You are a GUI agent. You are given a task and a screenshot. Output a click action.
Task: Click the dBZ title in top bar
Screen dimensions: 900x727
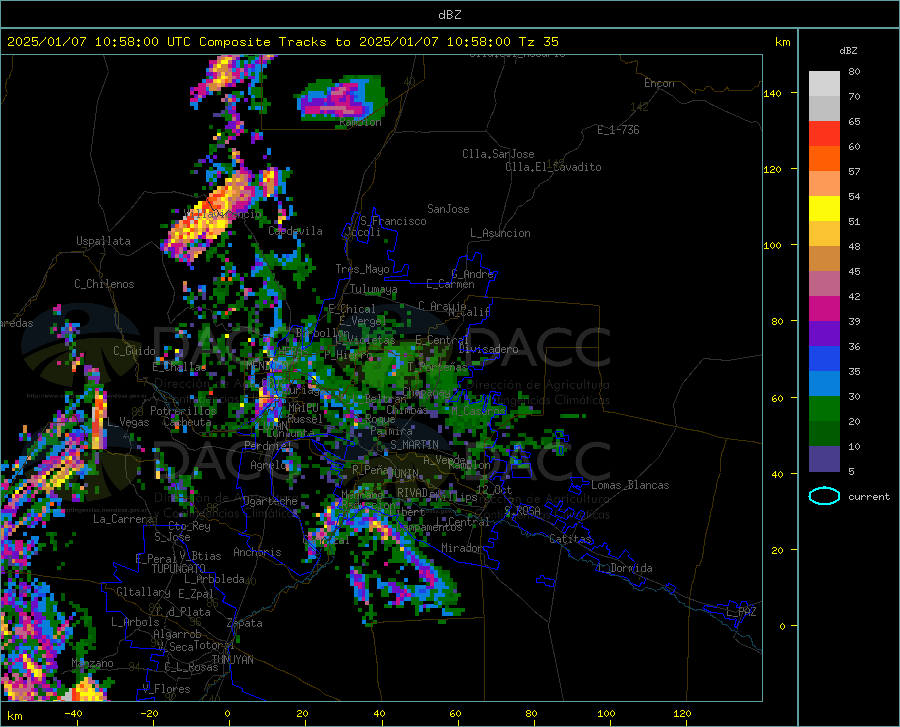coord(449,15)
